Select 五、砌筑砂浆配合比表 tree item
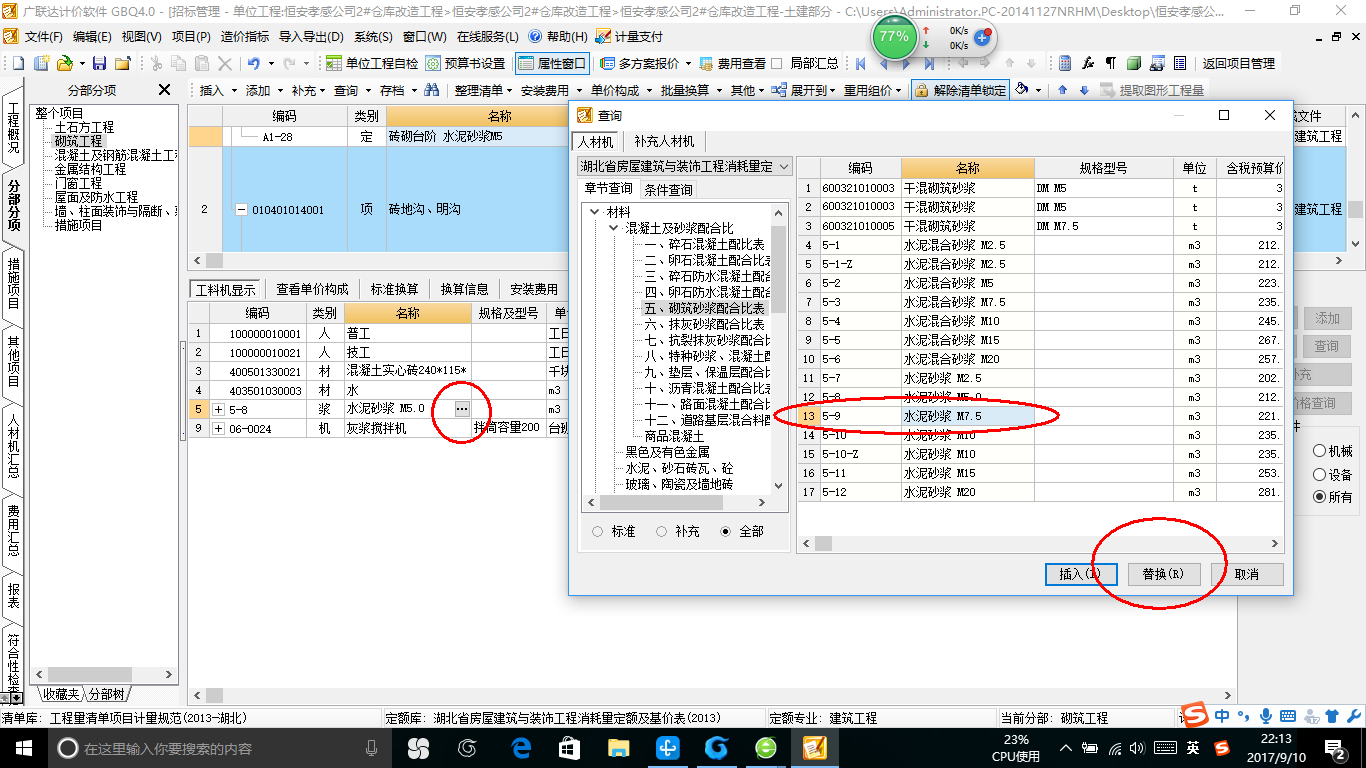Screen dimensions: 1366x768 pyautogui.click(x=705, y=308)
